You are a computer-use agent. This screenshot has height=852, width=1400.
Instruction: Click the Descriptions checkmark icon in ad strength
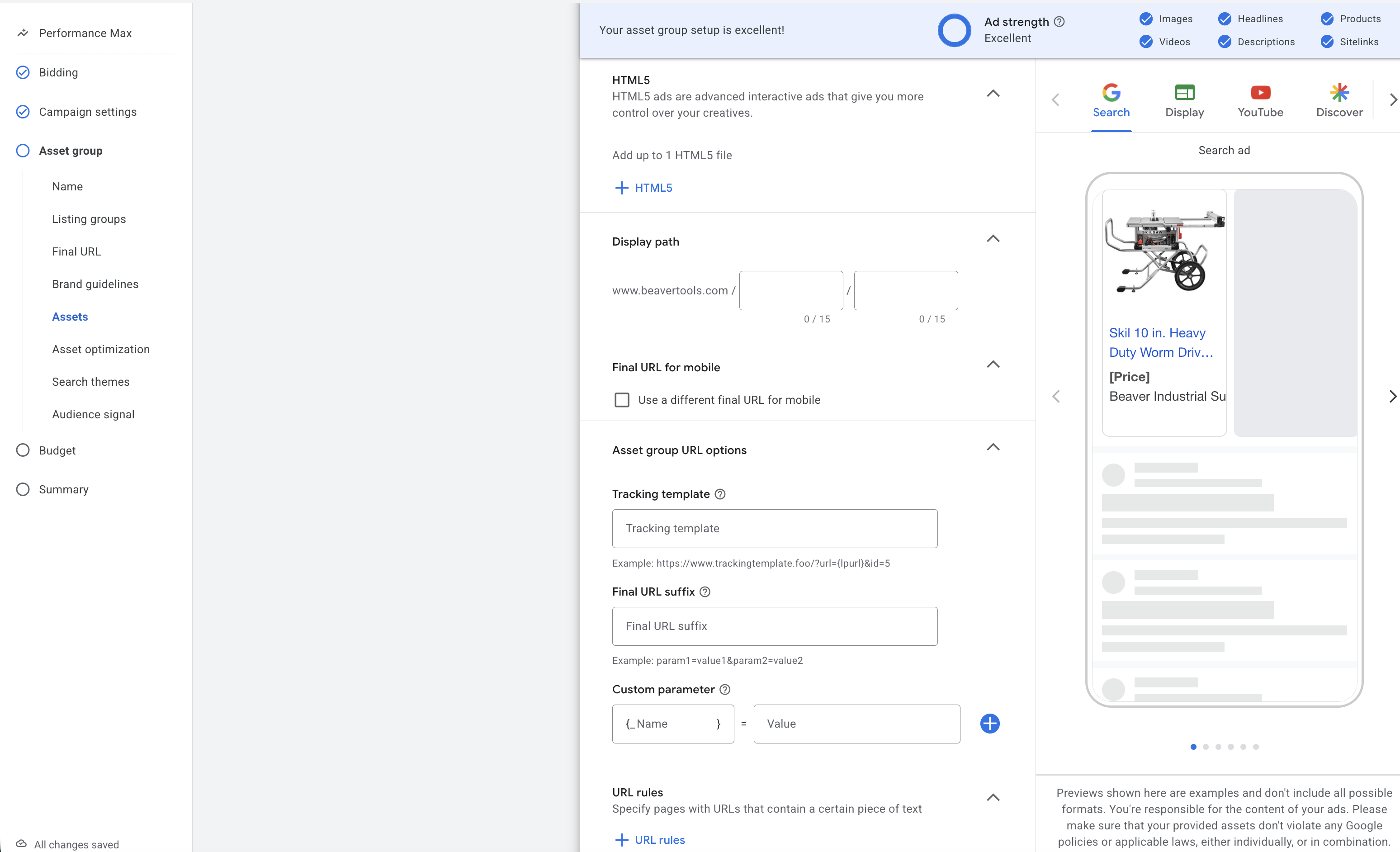click(1225, 42)
